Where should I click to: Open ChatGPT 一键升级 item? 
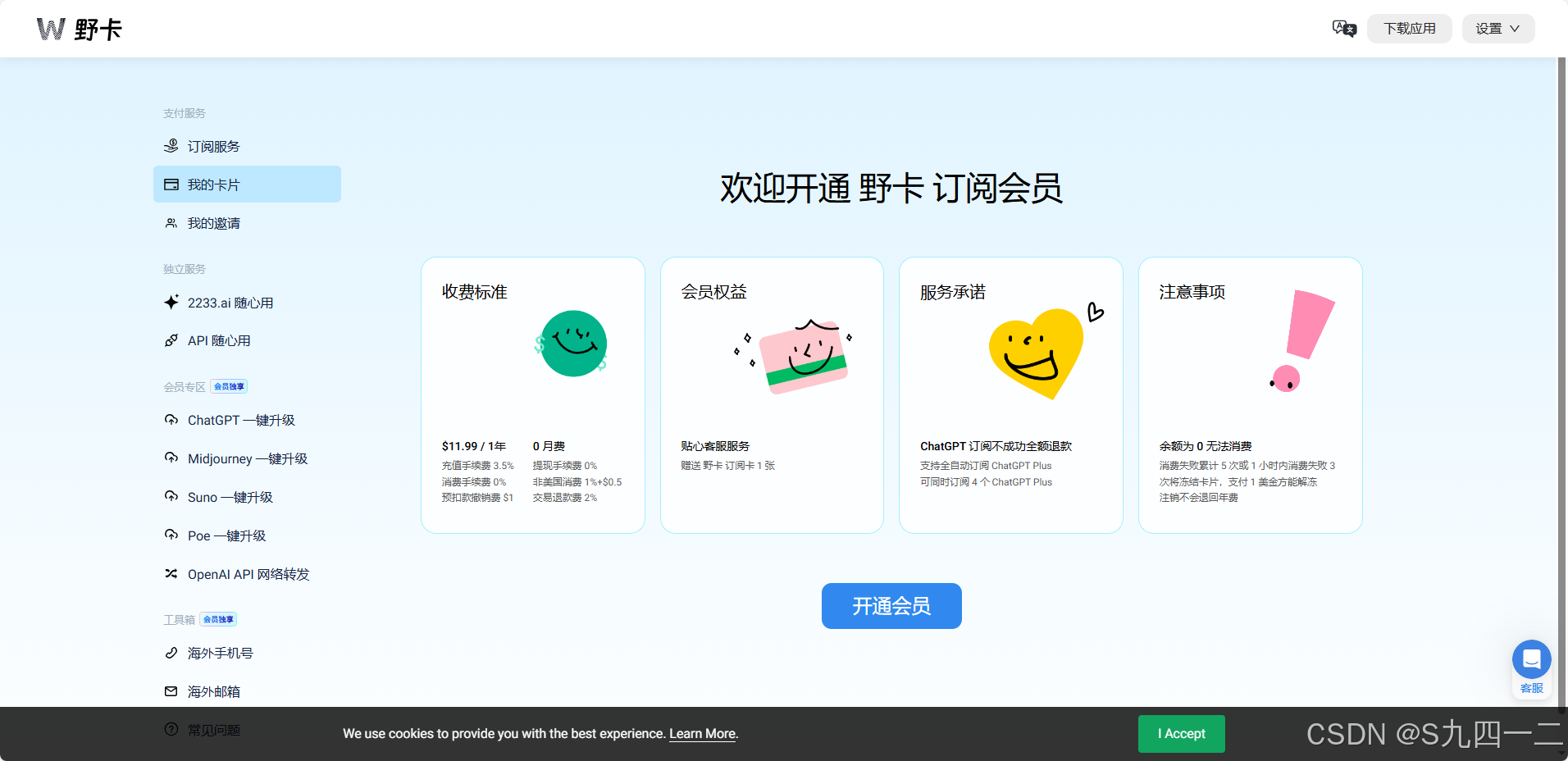(247, 420)
